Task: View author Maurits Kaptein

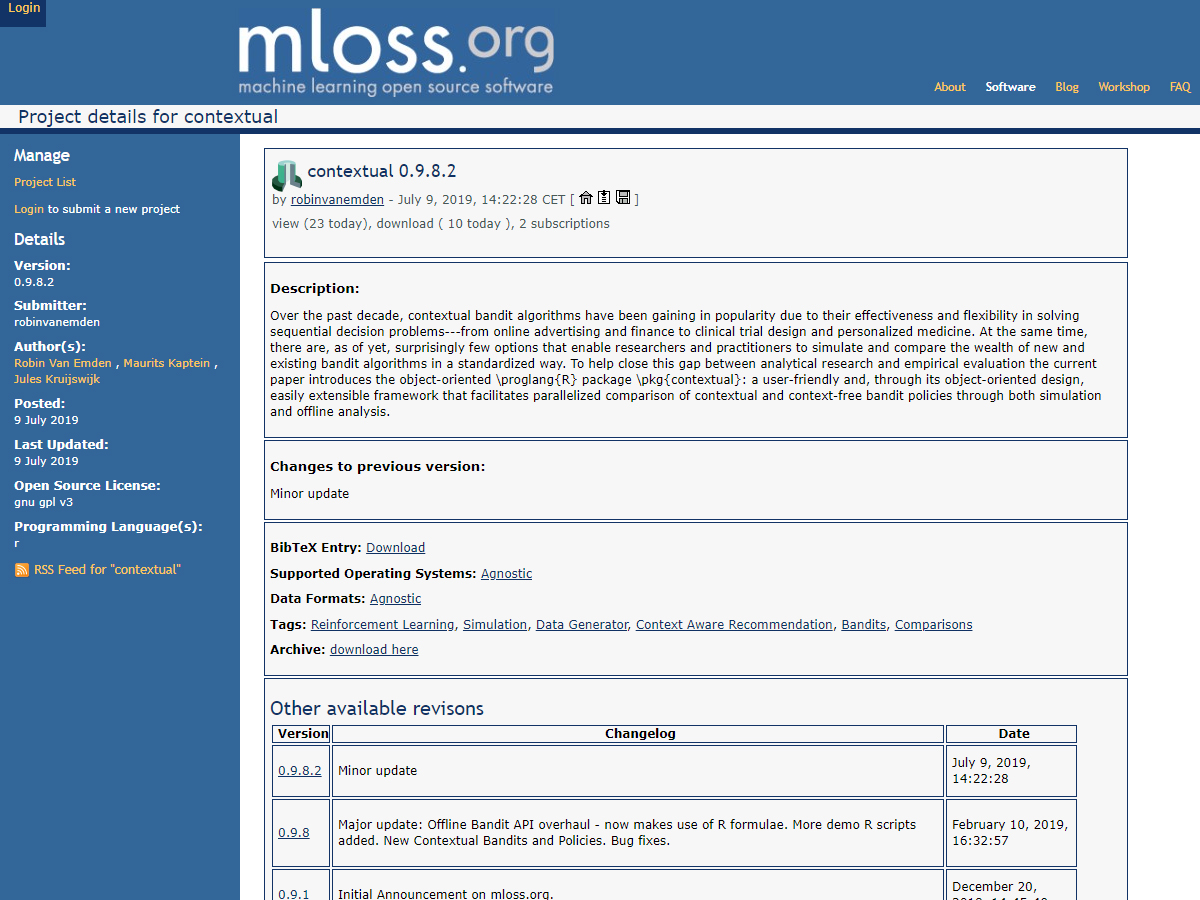Action: point(166,363)
